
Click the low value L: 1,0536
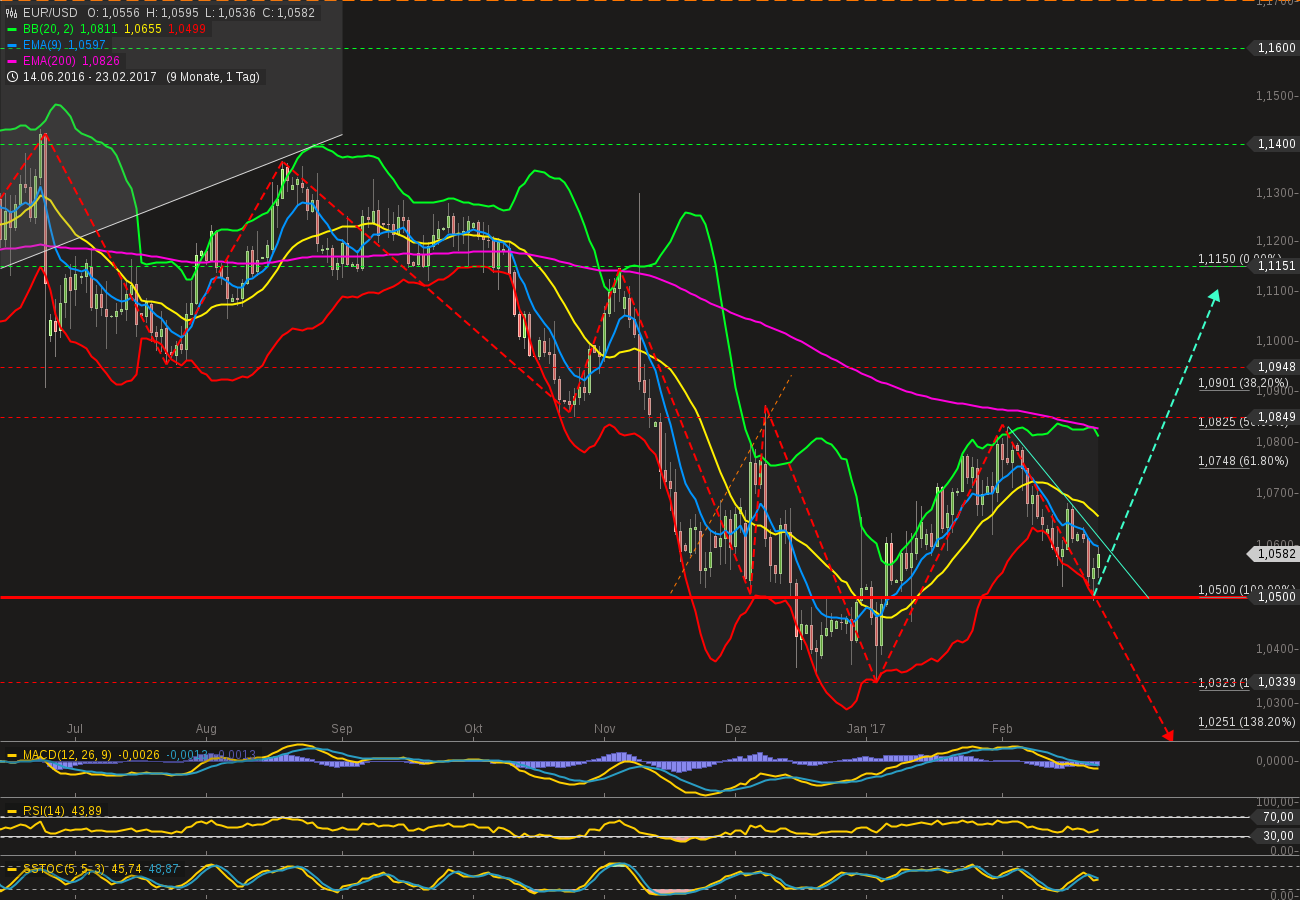click(231, 13)
